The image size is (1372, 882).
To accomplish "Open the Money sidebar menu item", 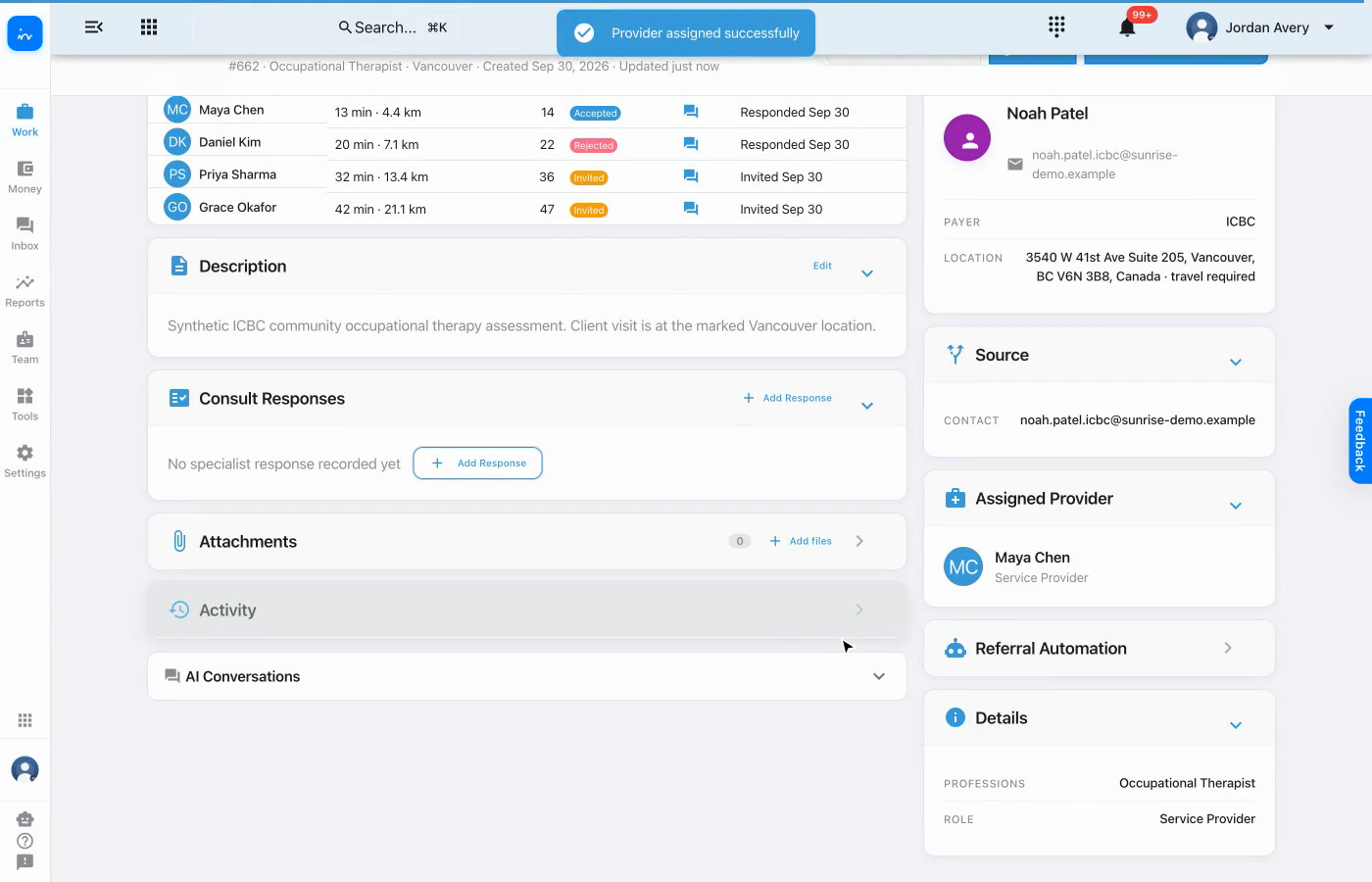I will click(x=25, y=177).
